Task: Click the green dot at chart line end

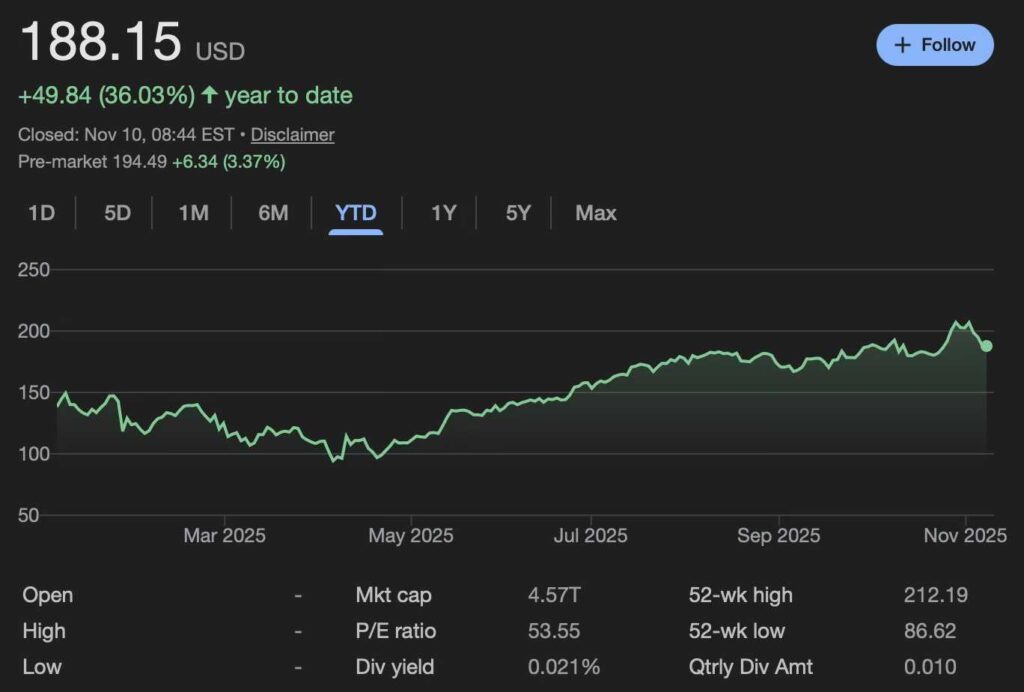Action: coord(986,346)
